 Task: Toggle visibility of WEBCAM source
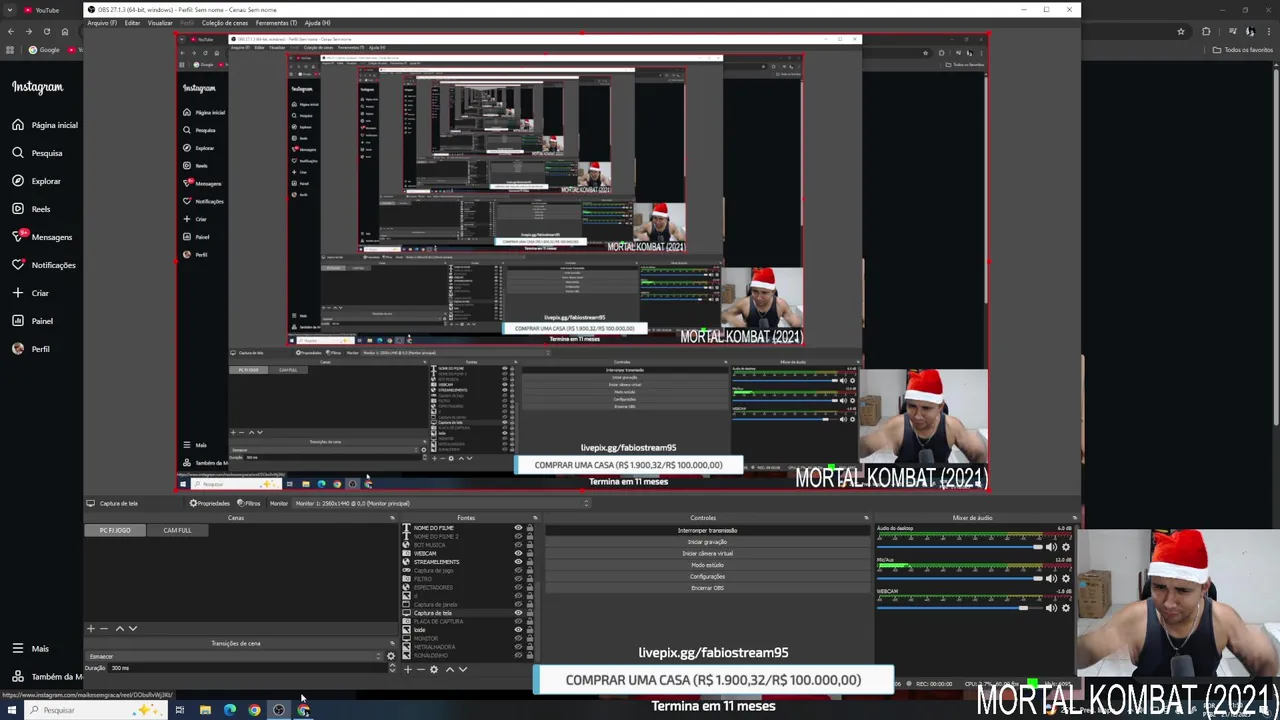518,553
